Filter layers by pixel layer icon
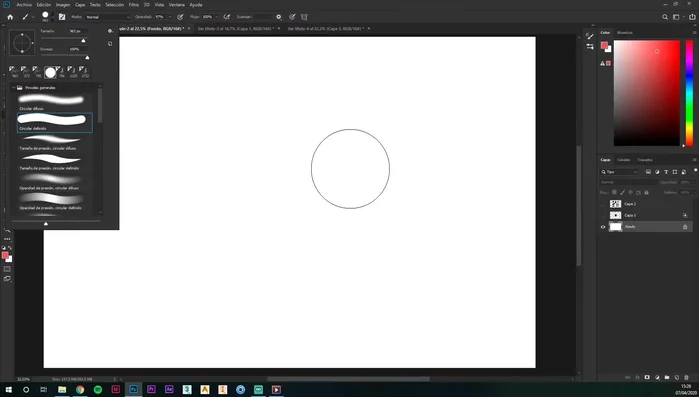The width and height of the screenshot is (699, 397). pos(648,172)
